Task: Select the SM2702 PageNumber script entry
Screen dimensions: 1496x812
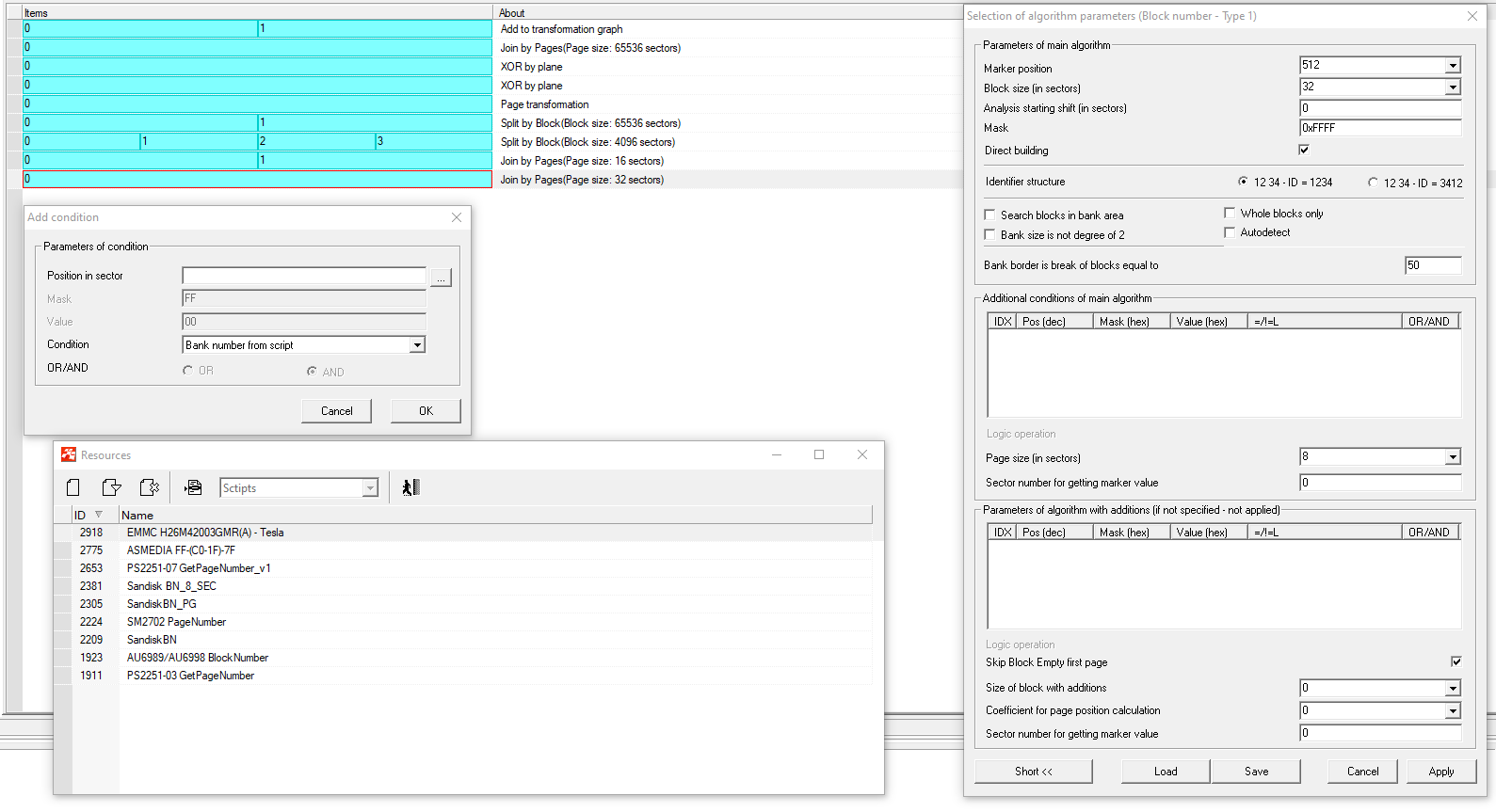Action: (177, 622)
